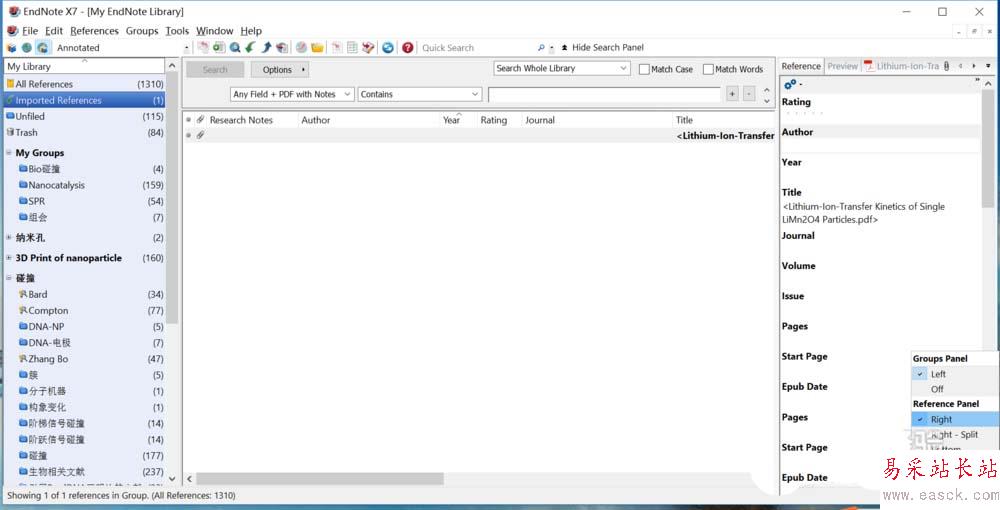Screen dimensions: 1000x510
Task: Click the Copy to Local Library toolbar icon
Action: (203, 48)
